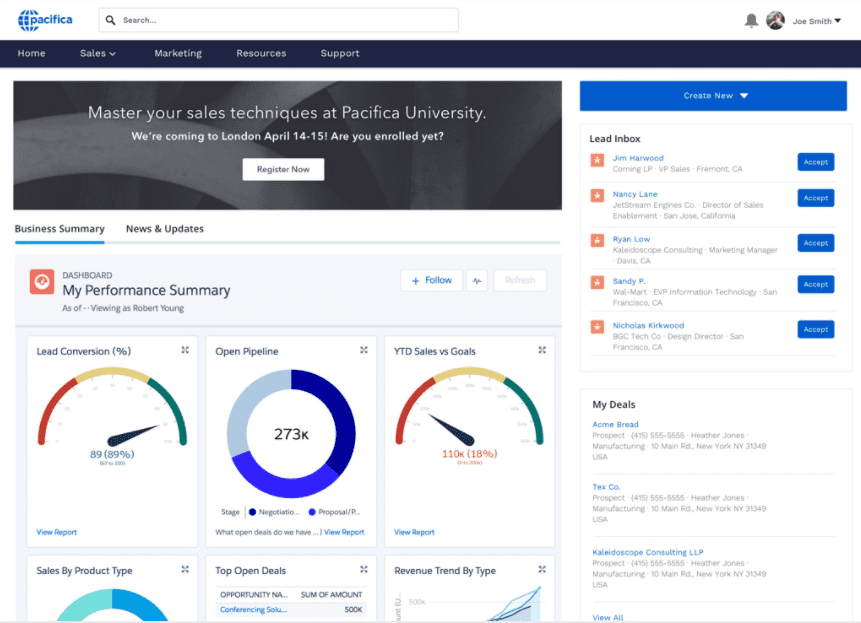Click the activity pulse icon button

click(477, 280)
